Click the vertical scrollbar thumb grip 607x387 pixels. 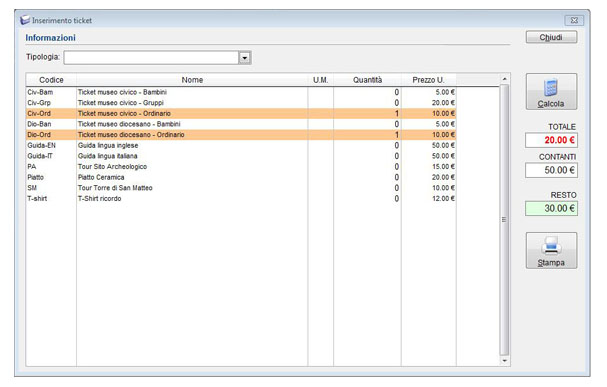point(504,219)
